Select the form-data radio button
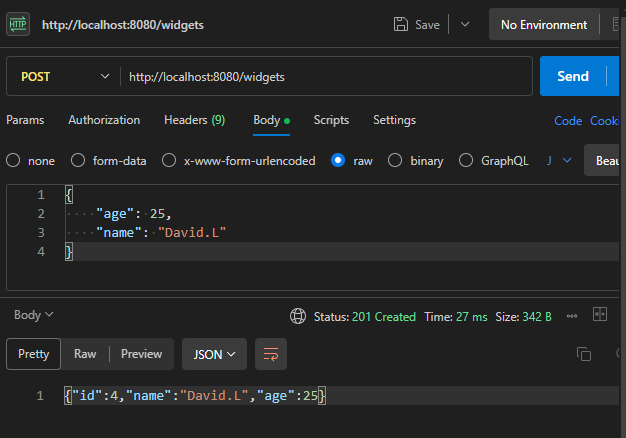 coord(77,160)
